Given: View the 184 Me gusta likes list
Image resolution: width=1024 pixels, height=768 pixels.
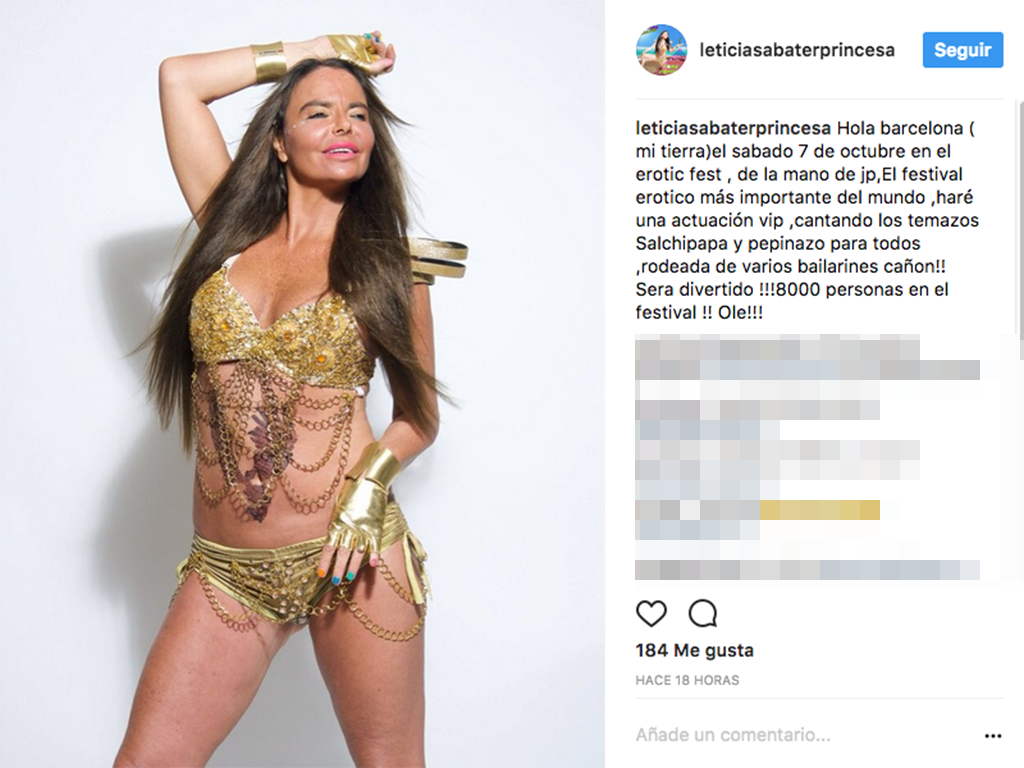Looking at the screenshot, I should (x=694, y=650).
